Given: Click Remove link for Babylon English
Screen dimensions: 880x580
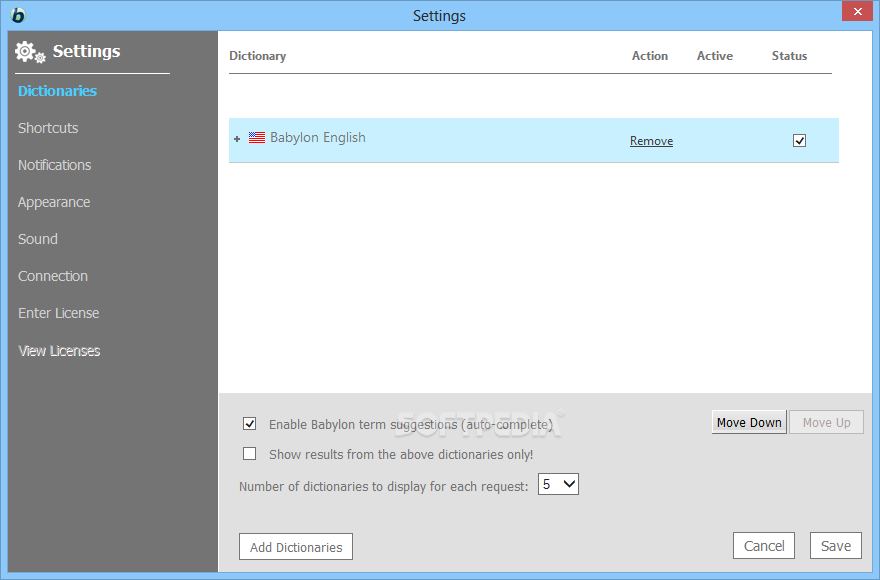Looking at the screenshot, I should 651,141.
